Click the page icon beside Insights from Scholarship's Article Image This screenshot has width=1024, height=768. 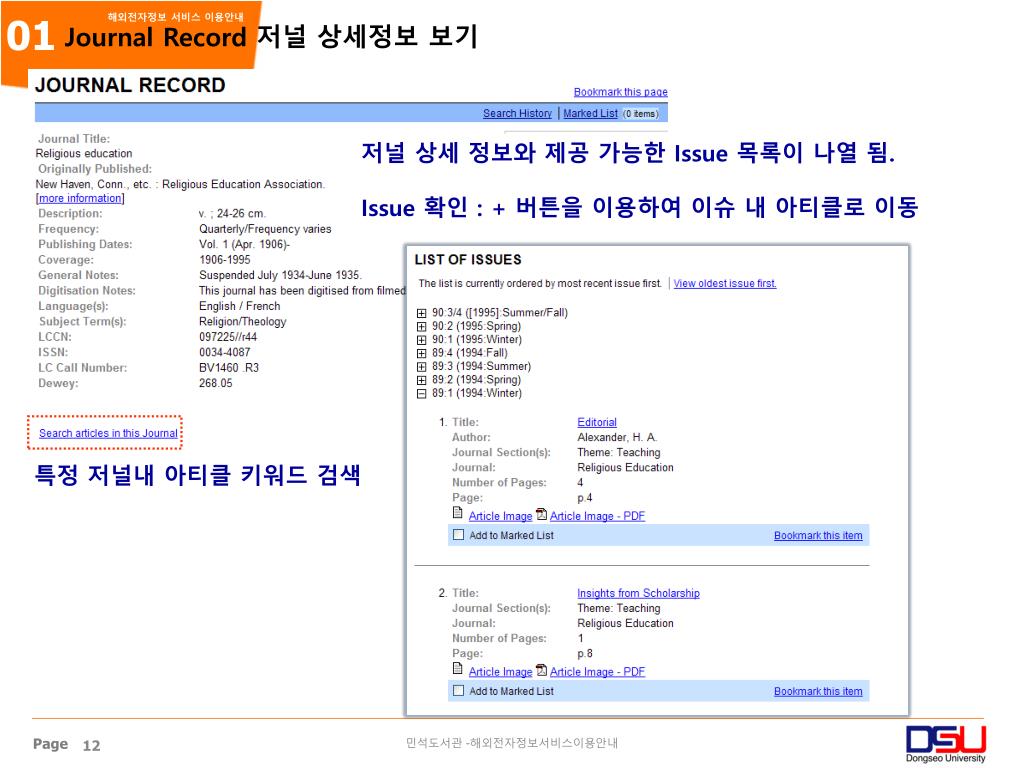click(x=458, y=669)
